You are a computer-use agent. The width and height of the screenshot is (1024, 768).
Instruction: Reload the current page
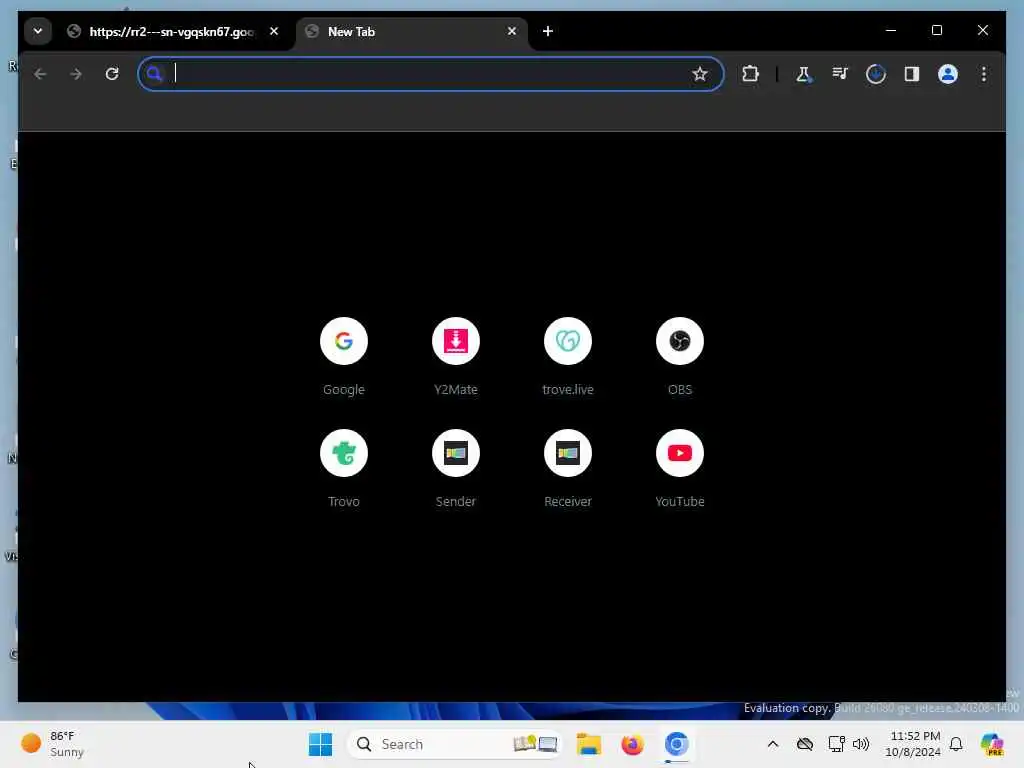pyautogui.click(x=112, y=74)
